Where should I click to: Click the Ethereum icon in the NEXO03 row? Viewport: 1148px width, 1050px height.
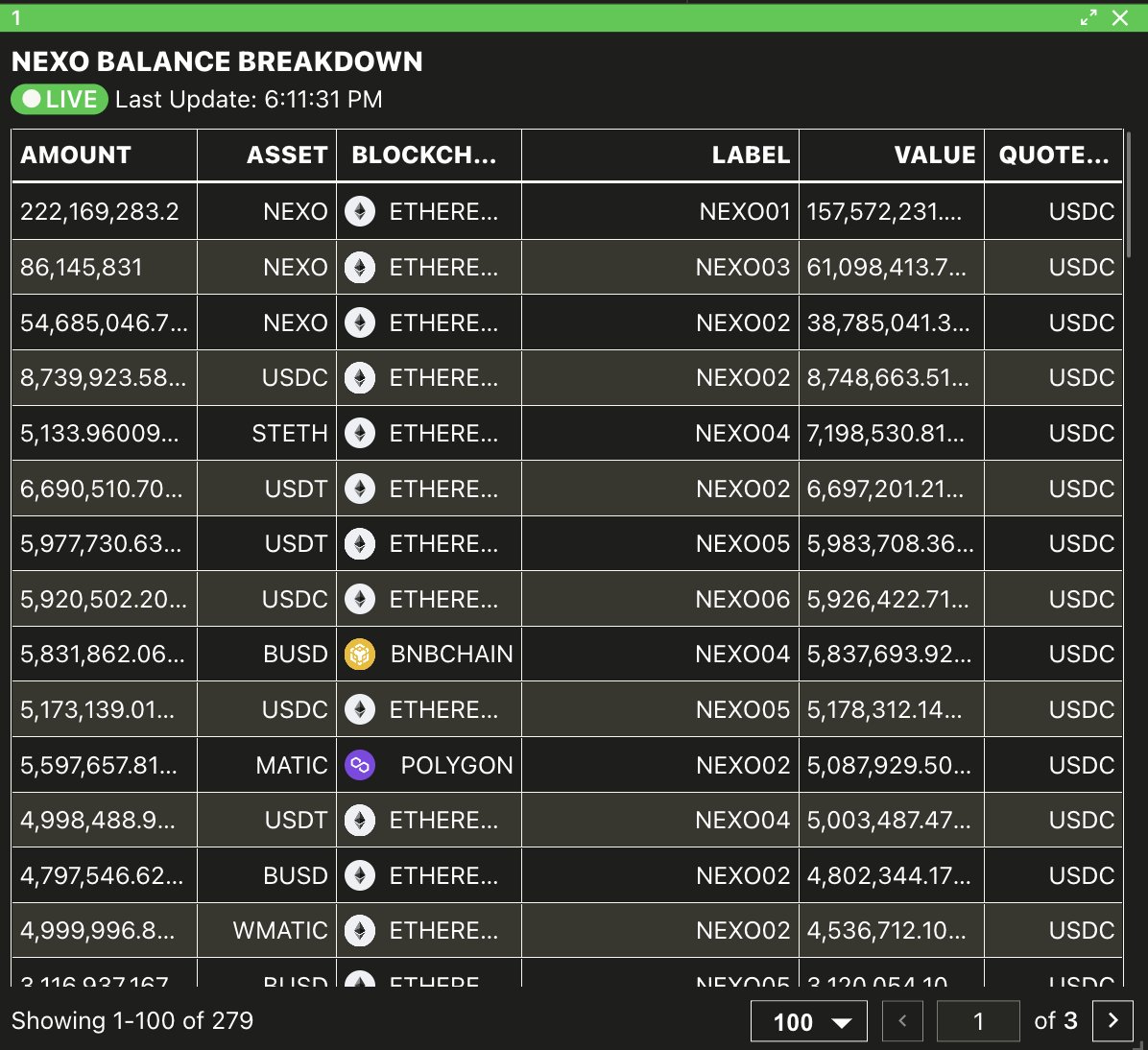[360, 267]
